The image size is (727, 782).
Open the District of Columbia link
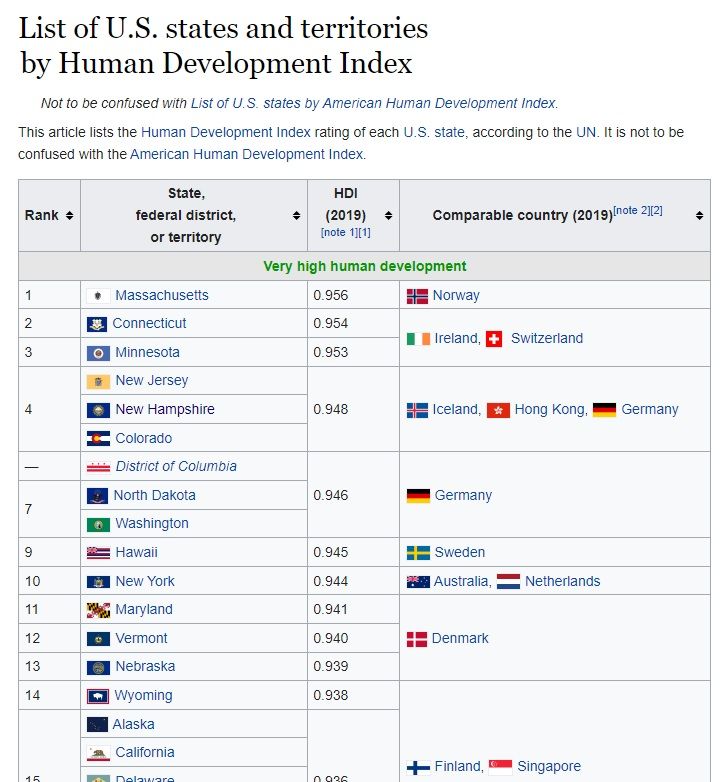pos(176,467)
